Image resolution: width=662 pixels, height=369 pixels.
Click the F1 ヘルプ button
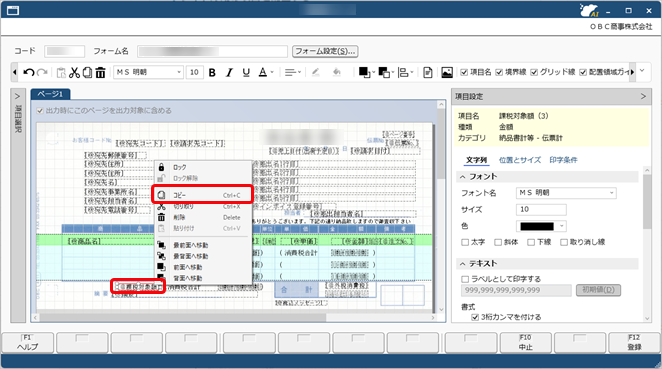(28, 343)
